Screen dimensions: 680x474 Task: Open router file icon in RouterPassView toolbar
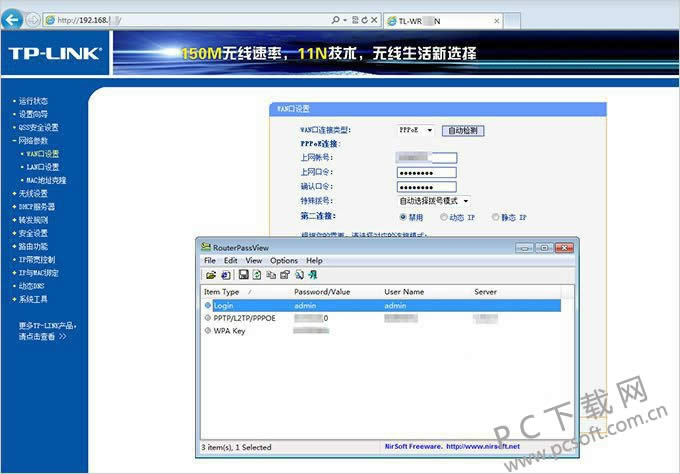click(211, 275)
